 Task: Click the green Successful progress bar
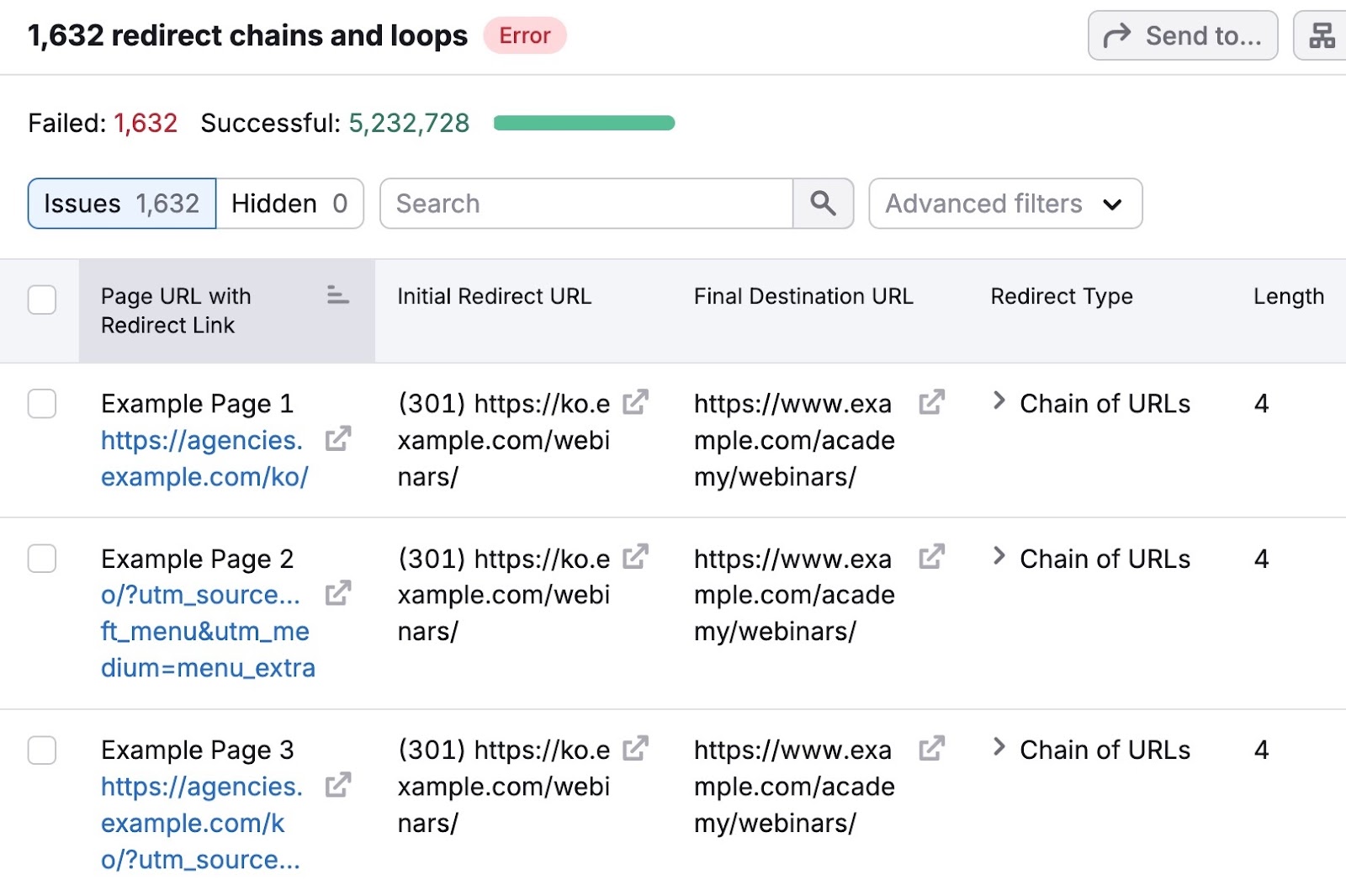pos(584,123)
